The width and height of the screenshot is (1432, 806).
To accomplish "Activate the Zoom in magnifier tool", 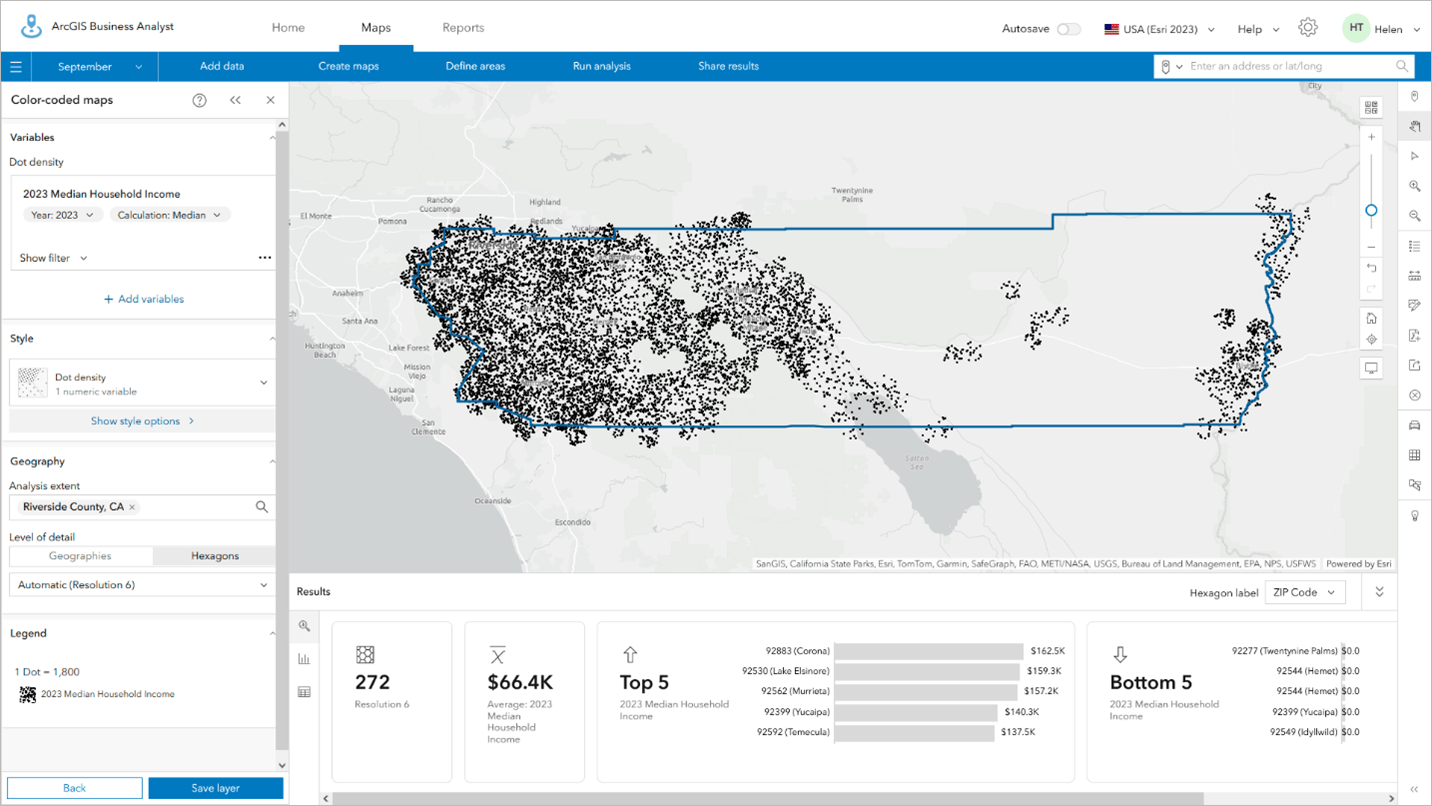I will coord(1414,185).
